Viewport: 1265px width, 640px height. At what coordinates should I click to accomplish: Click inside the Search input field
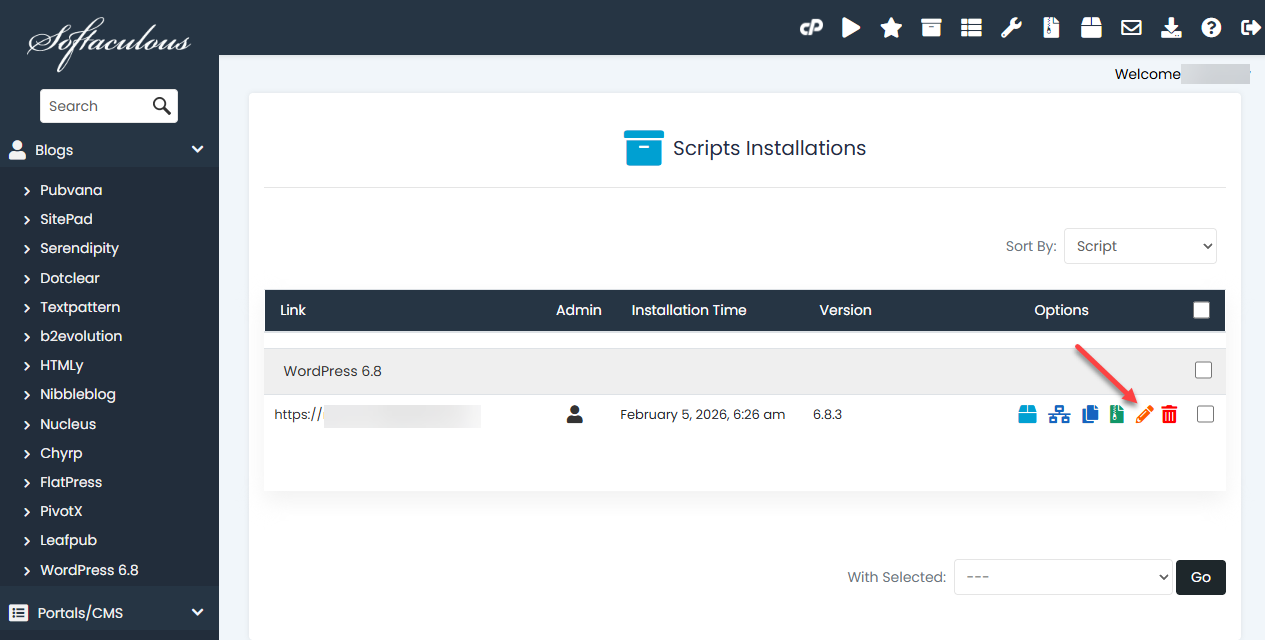(95, 106)
